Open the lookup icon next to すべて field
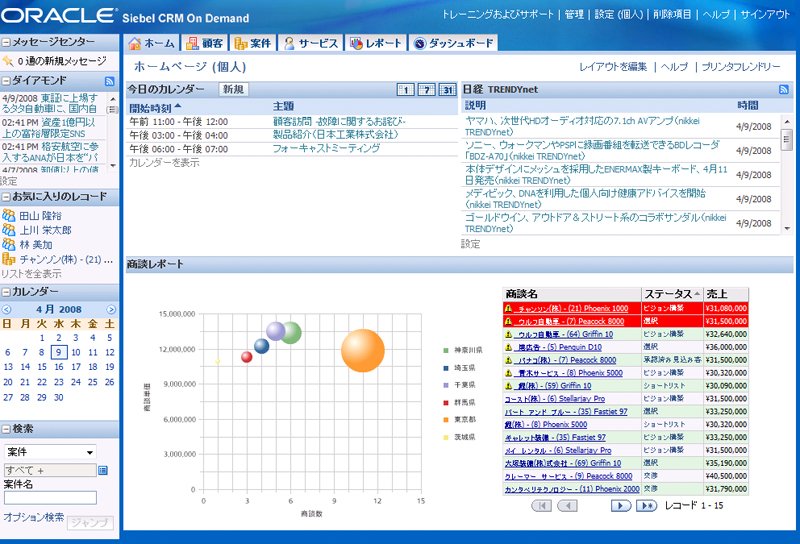Viewport: 800px width, 544px height. pyautogui.click(x=103, y=471)
